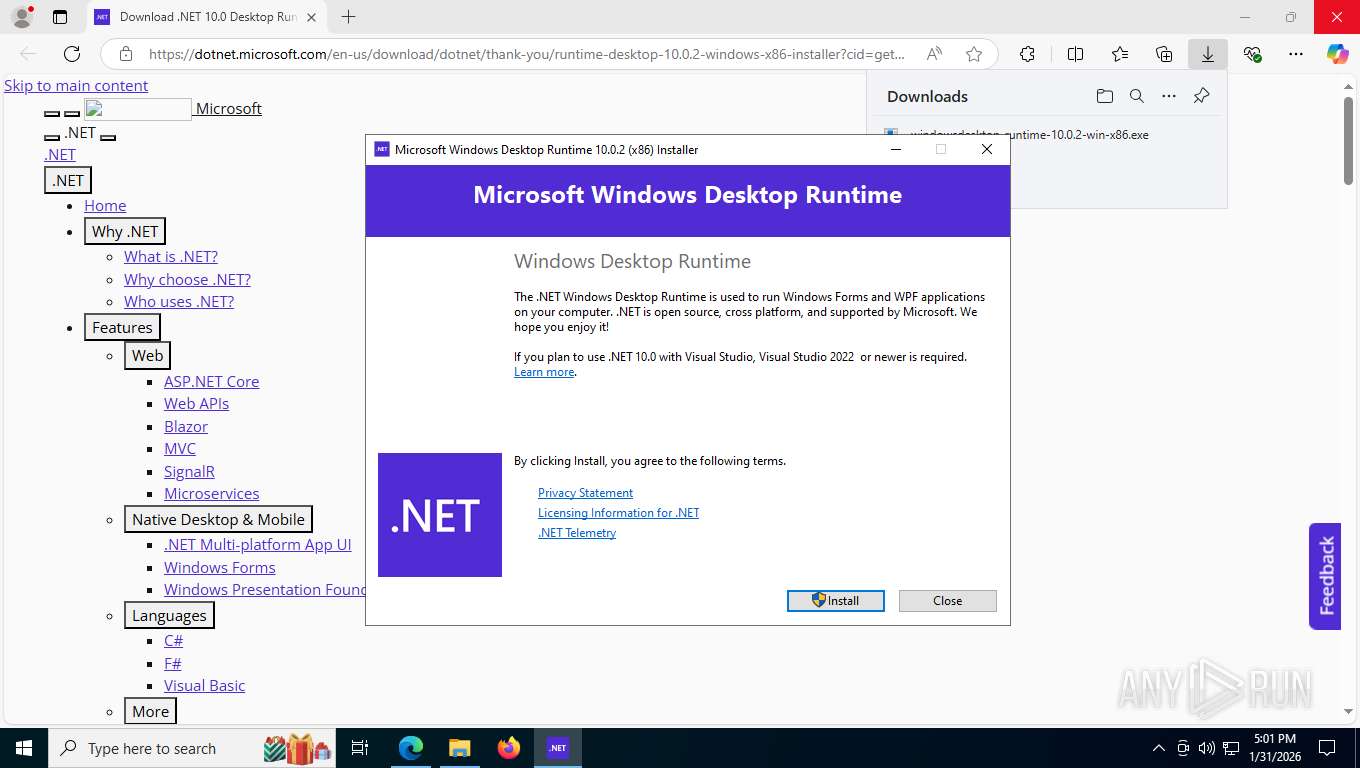Open the Home navigation link

coord(105,205)
